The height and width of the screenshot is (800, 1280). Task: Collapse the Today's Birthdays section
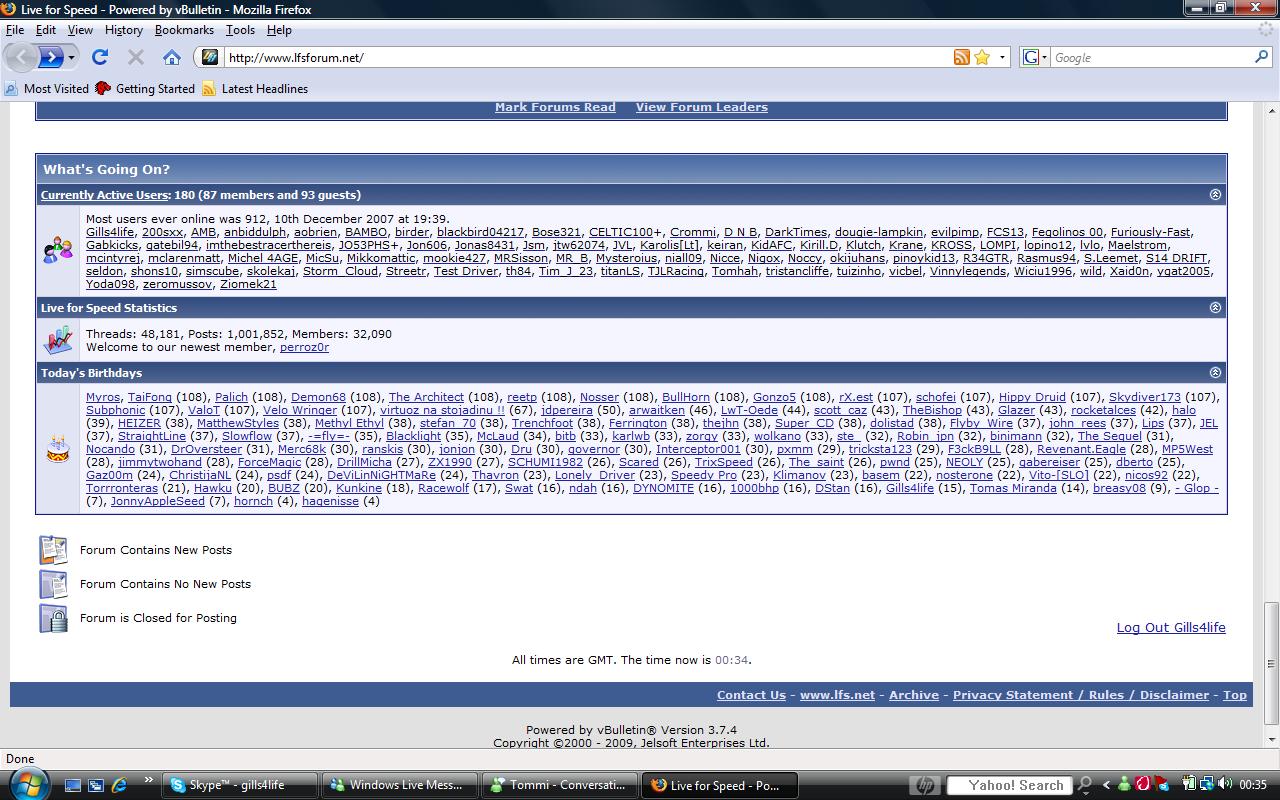[x=1215, y=373]
